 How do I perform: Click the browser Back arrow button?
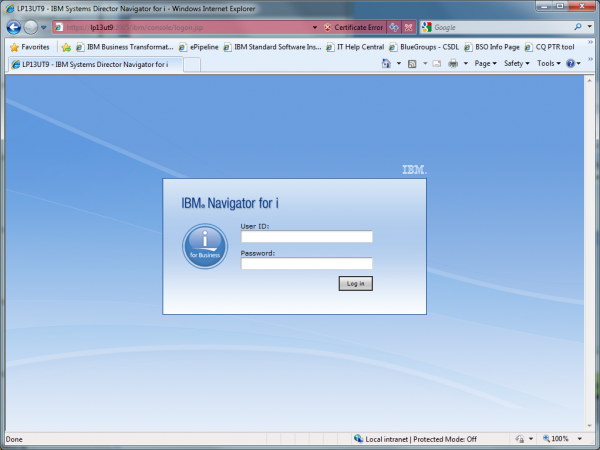click(x=14, y=27)
